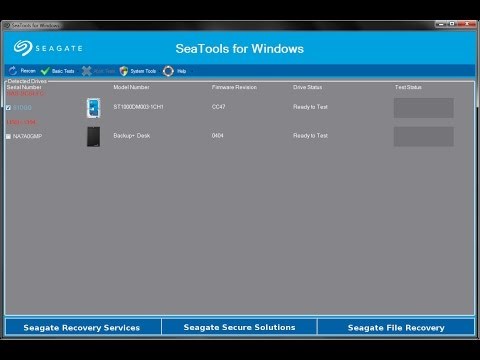
Task: Click Ready to Test for Backup+ Desk
Action: (310, 136)
